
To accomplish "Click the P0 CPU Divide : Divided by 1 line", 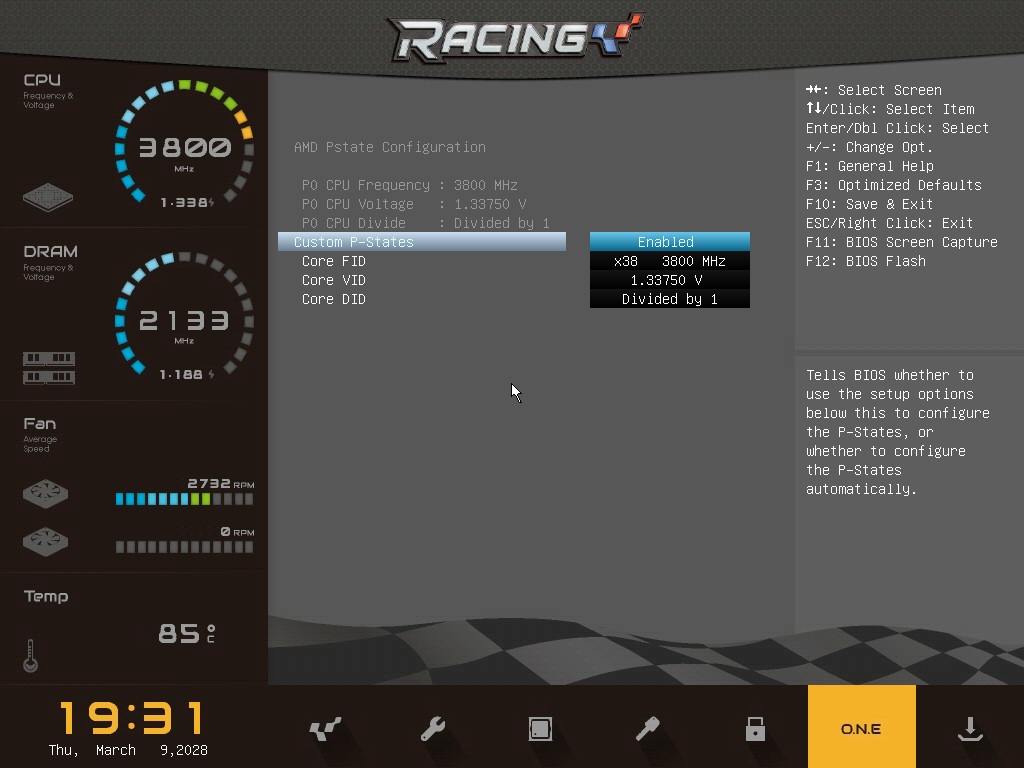I will tap(426, 223).
